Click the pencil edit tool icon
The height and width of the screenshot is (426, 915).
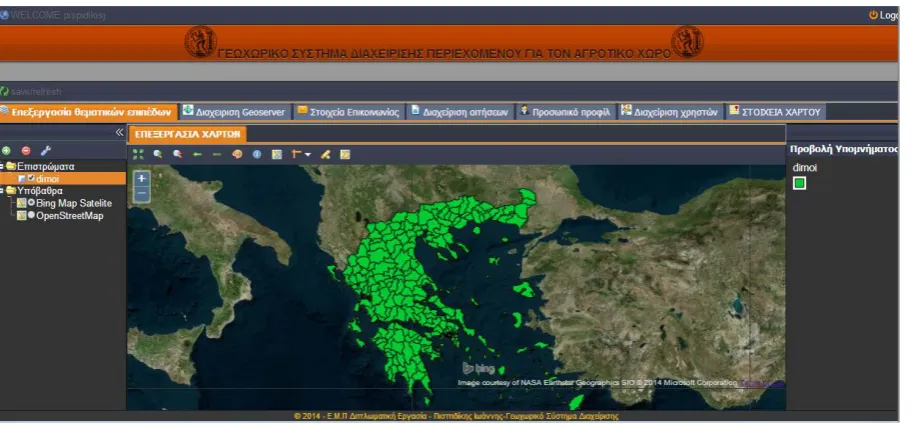(326, 155)
